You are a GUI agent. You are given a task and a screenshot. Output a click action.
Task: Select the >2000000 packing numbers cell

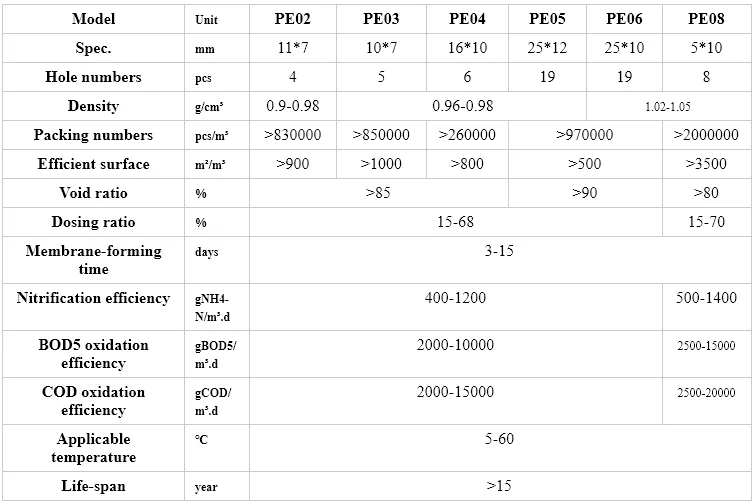coord(706,135)
